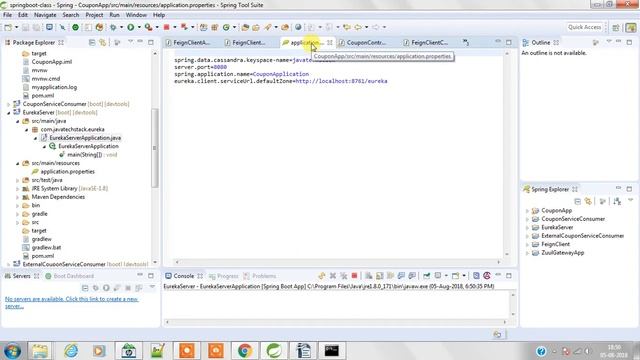
Task: Expand Maven Dependencies node
Action: coord(18,197)
